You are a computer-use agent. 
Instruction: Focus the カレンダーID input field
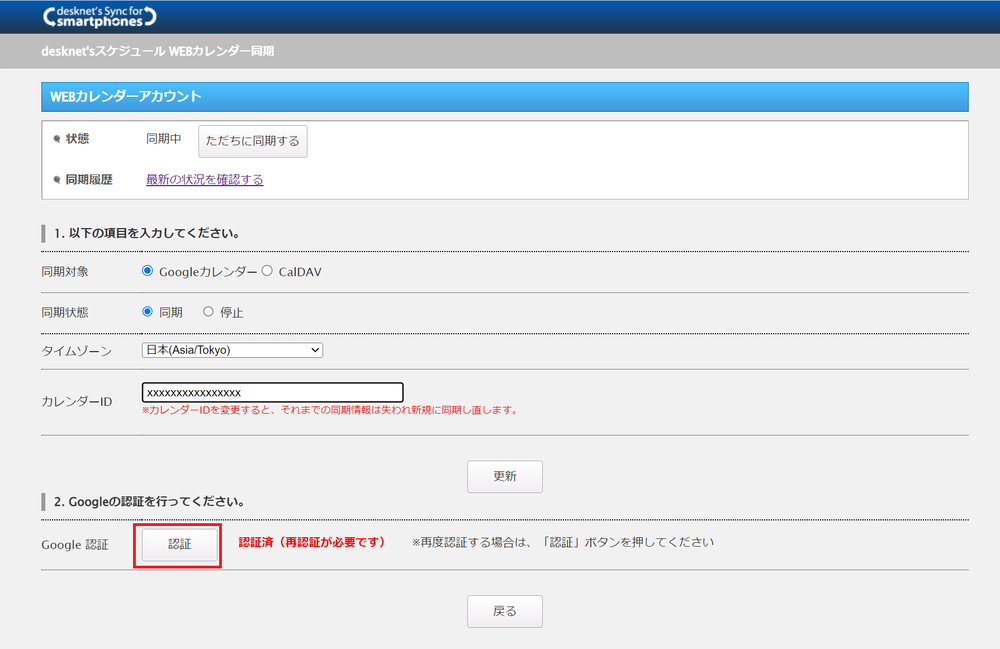[x=272, y=392]
